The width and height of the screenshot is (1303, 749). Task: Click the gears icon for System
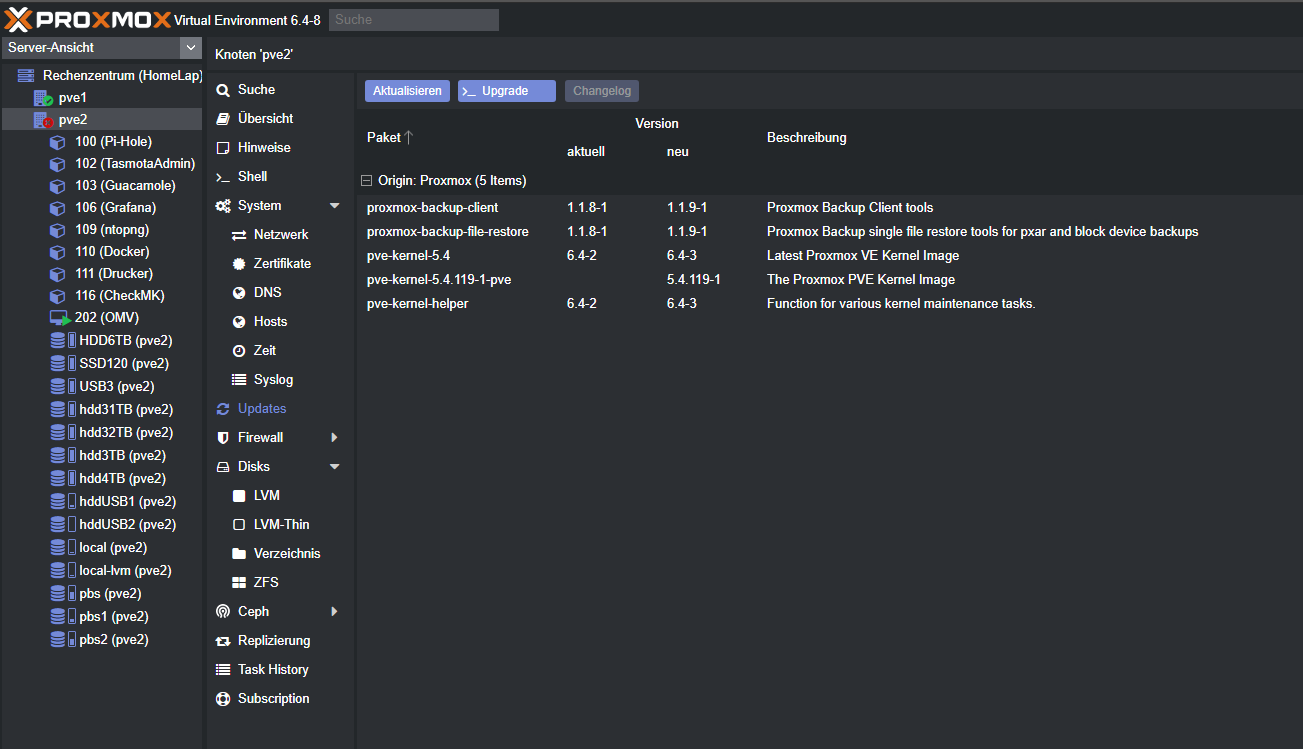pos(223,206)
